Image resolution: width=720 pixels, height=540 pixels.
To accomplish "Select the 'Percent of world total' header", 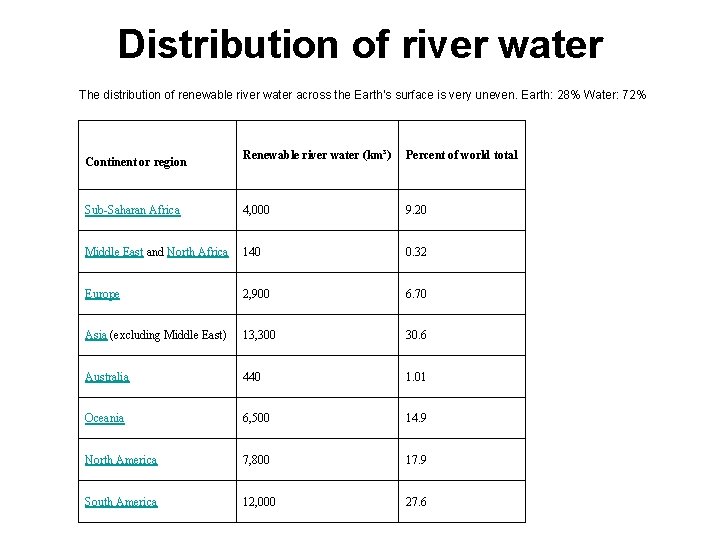I will point(461,155).
